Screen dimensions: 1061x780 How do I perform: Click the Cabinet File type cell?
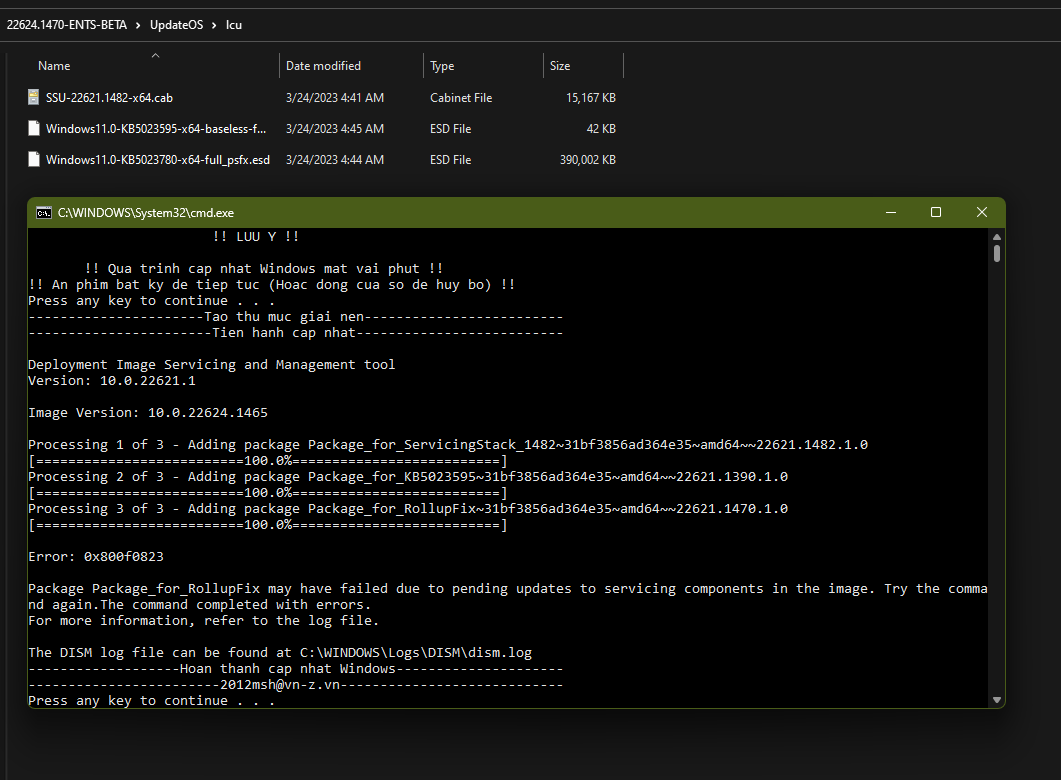461,97
